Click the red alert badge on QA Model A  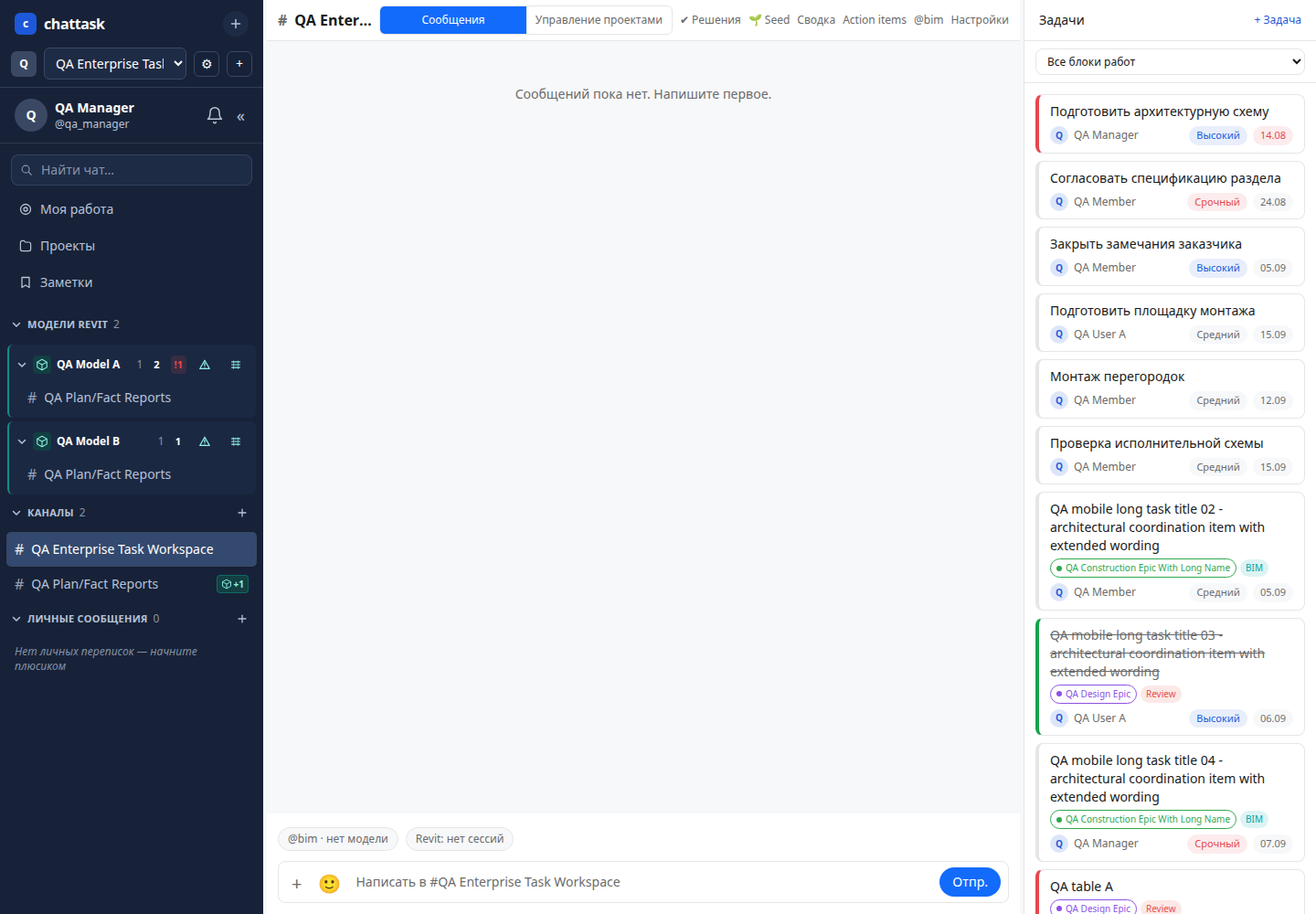[x=178, y=365]
